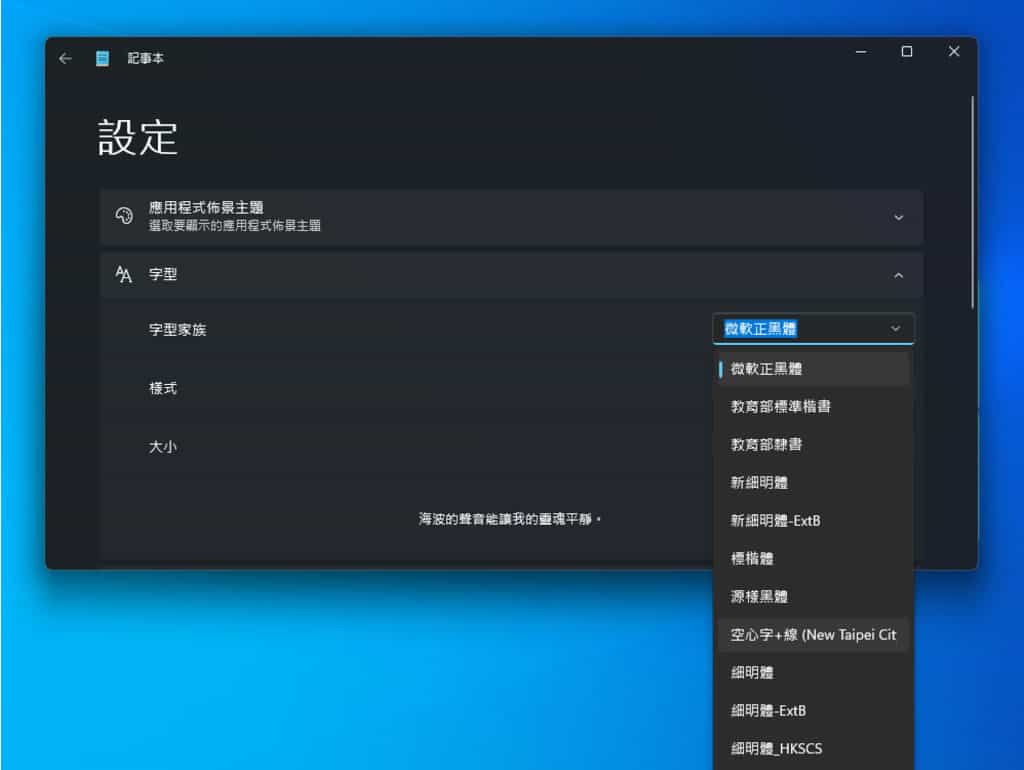
Task: Maximize the 記事本 window
Action: coord(906,52)
